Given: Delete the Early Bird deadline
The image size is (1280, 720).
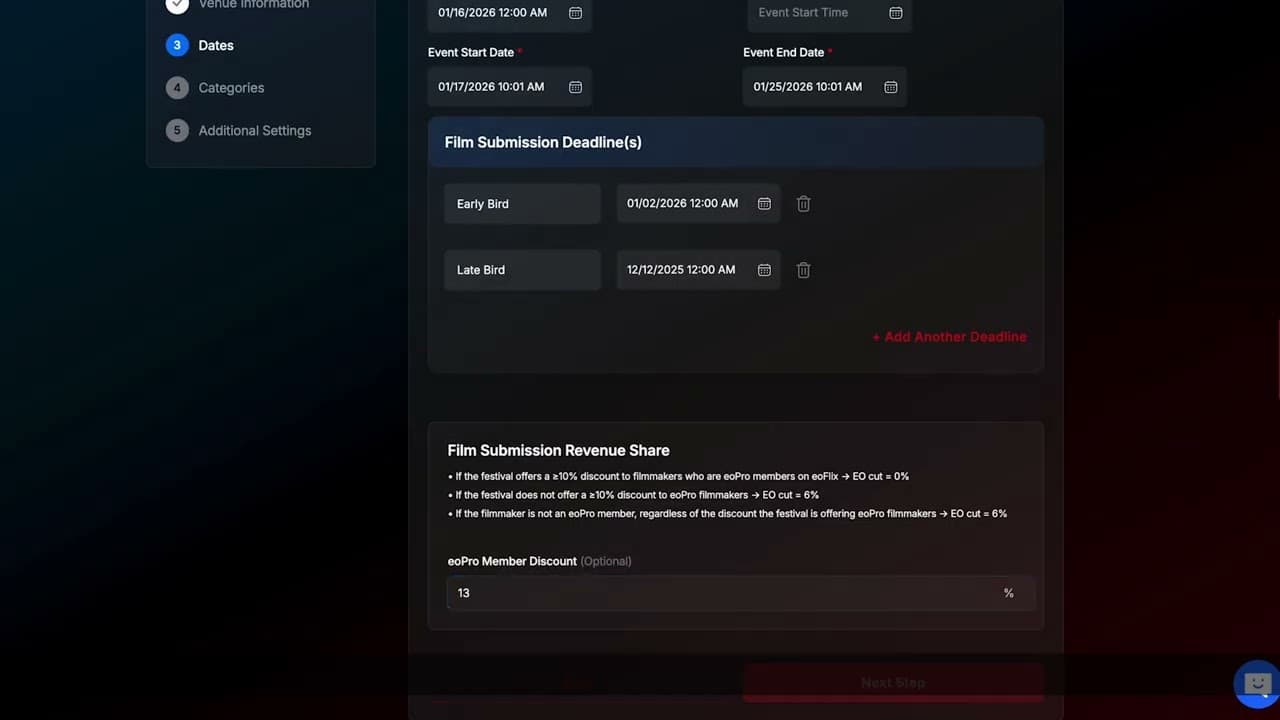Looking at the screenshot, I should [x=803, y=204].
